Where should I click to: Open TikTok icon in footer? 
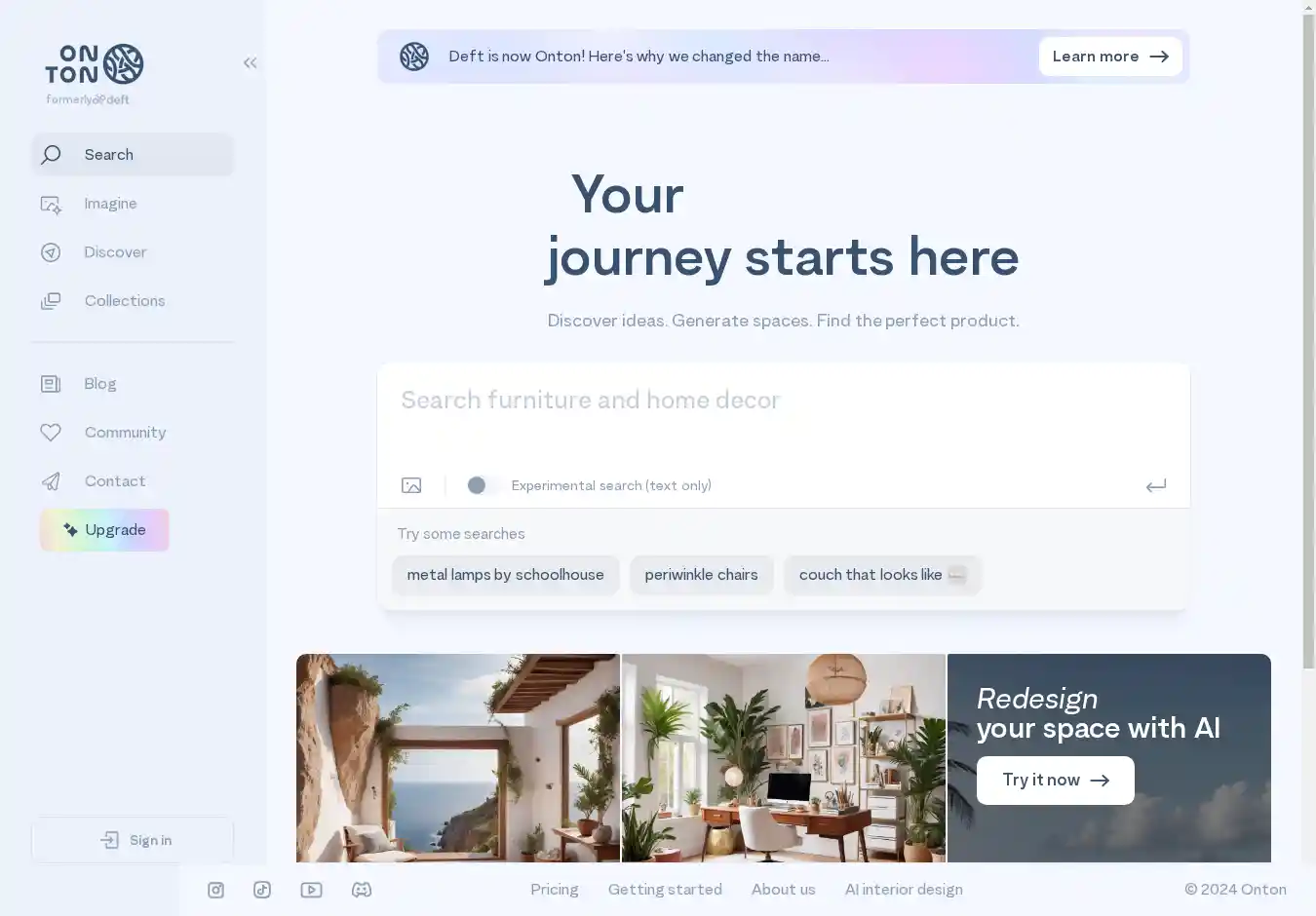pos(262,890)
